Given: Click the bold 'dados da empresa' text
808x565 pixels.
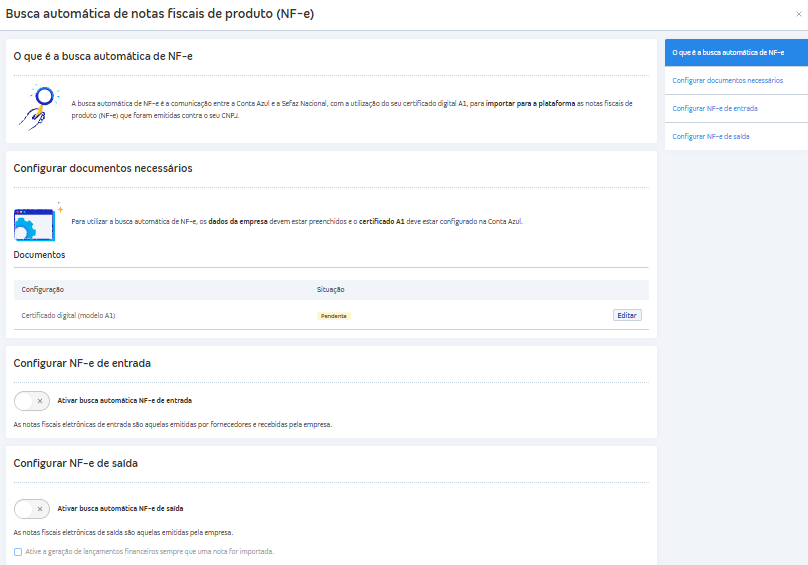Looking at the screenshot, I should [x=238, y=222].
